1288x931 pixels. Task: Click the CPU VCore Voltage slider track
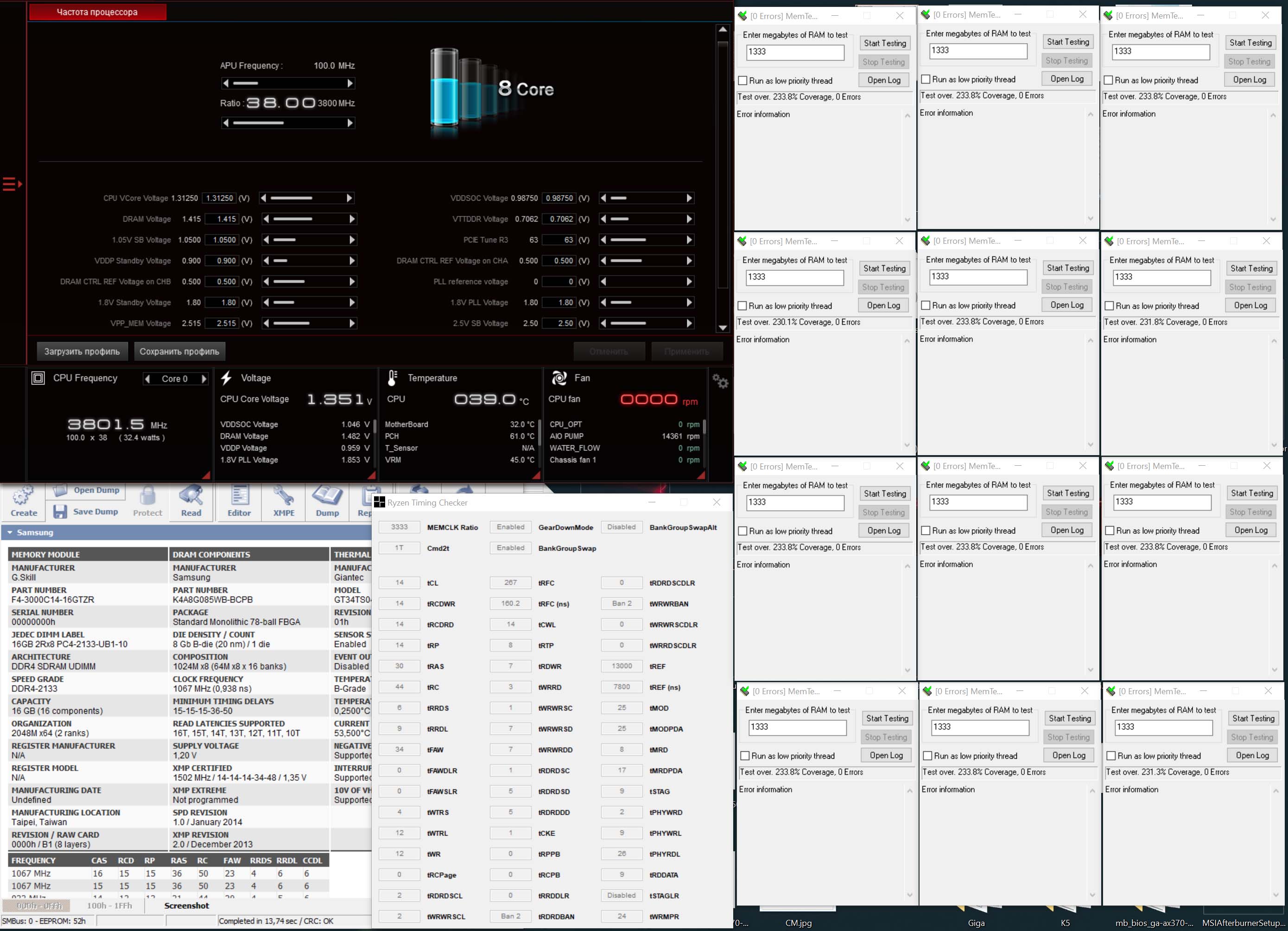coord(307,198)
